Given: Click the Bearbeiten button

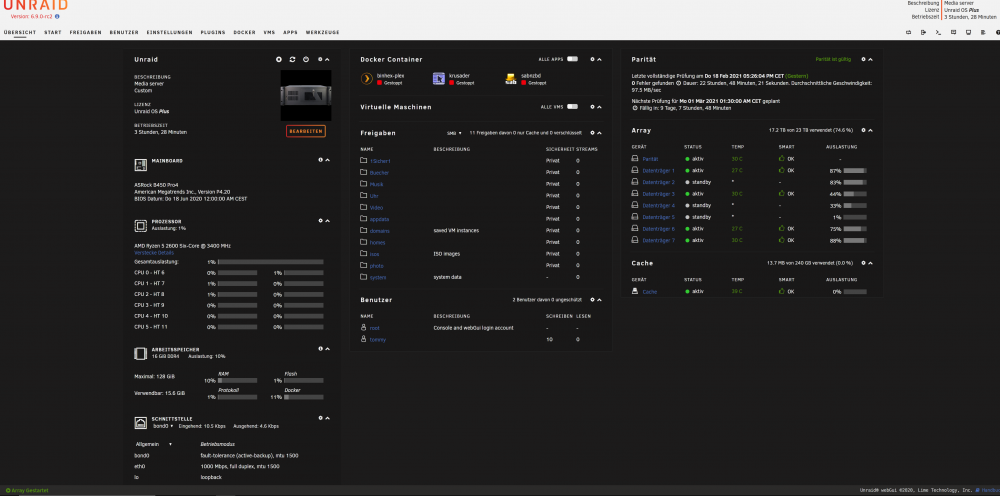Looking at the screenshot, I should [307, 131].
